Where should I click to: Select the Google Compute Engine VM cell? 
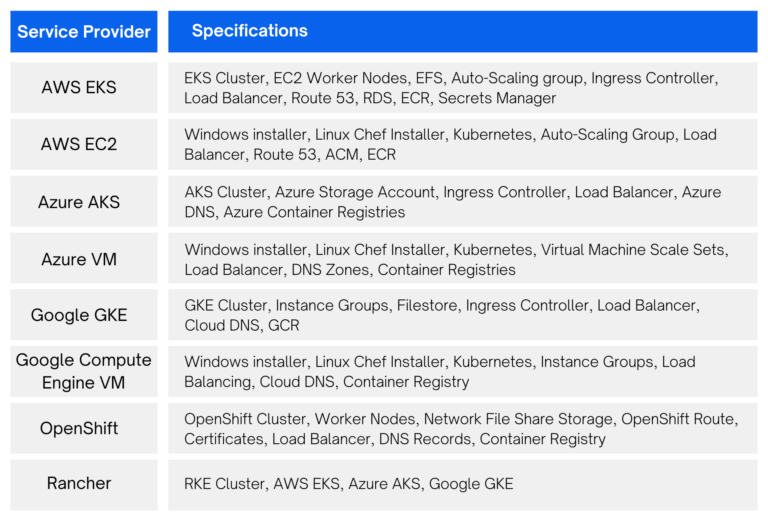click(84, 371)
